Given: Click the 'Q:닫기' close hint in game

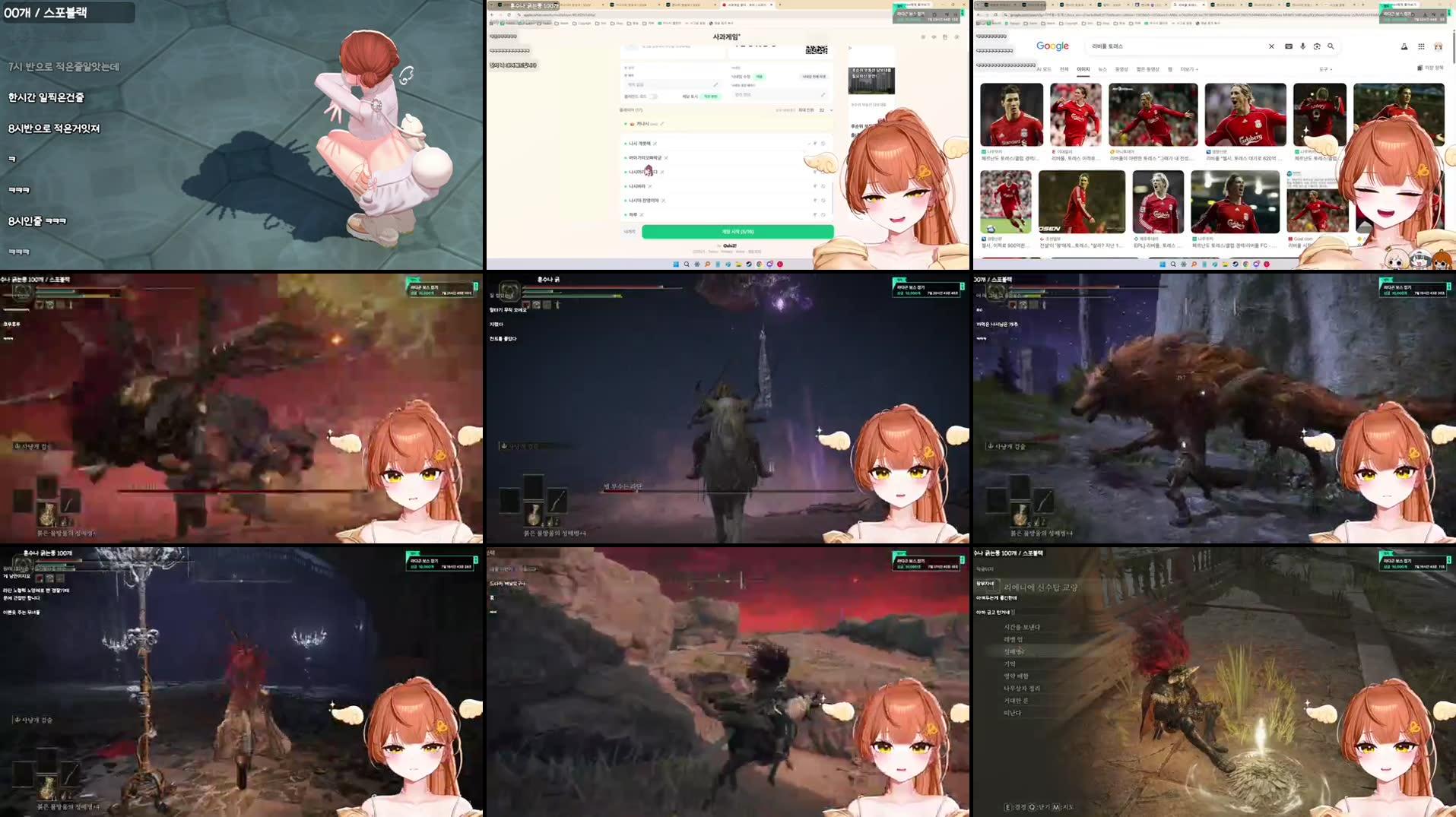Looking at the screenshot, I should [x=1039, y=807].
